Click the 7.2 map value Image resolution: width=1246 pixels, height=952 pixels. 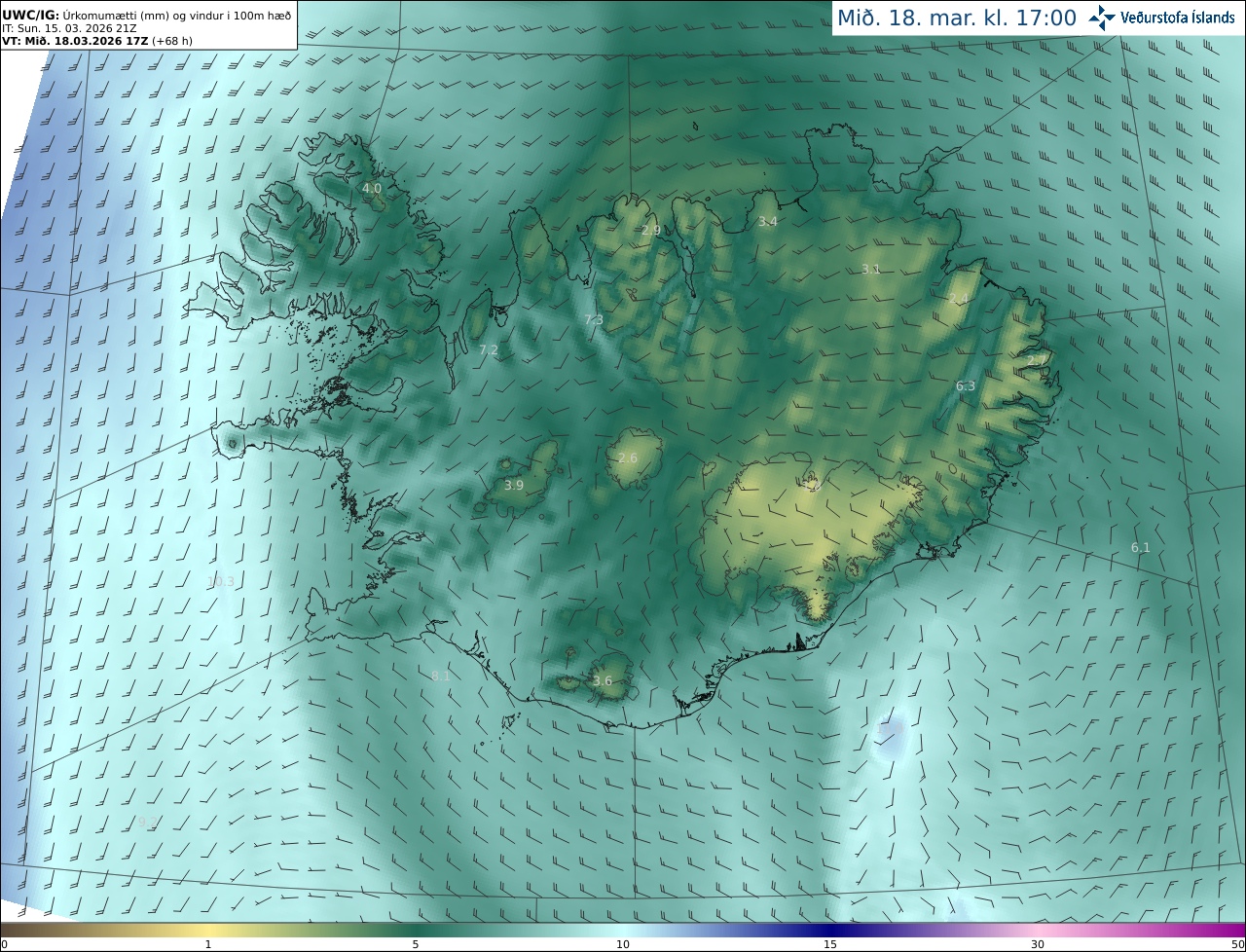(489, 350)
